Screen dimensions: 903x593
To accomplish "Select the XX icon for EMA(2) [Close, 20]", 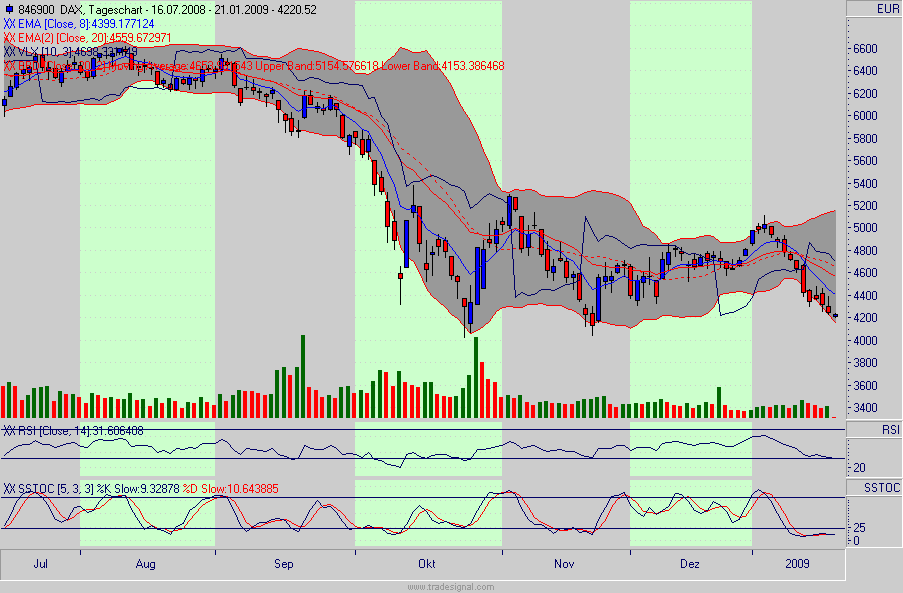I will pyautogui.click(x=9, y=38).
